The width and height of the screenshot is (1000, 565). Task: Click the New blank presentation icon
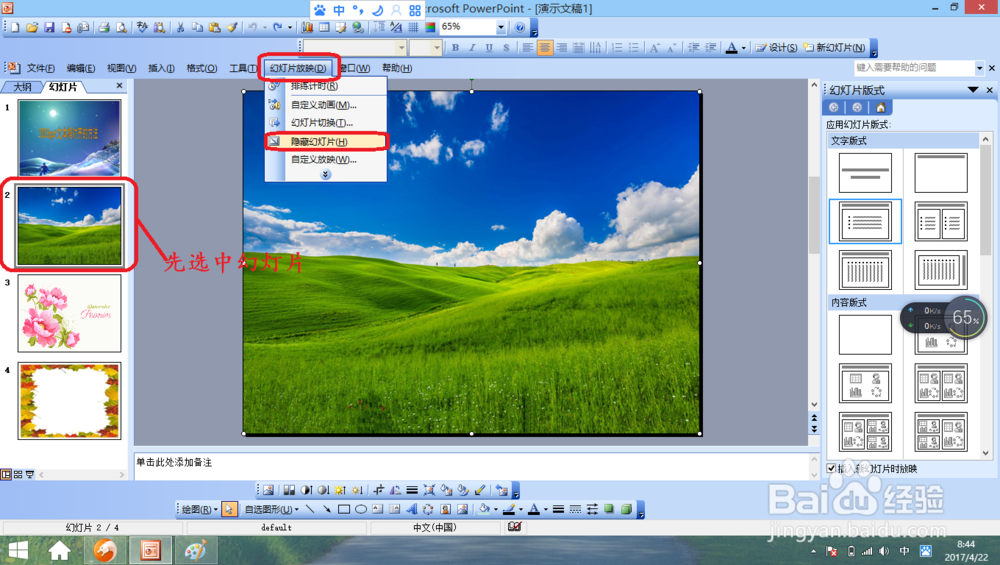[15, 27]
